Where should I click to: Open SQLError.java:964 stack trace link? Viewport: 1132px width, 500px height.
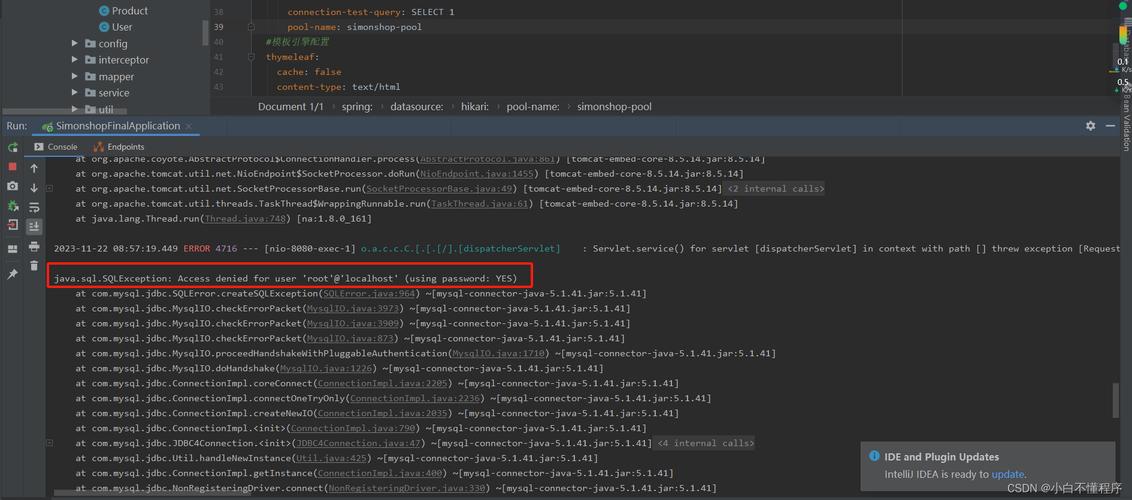coord(369,294)
